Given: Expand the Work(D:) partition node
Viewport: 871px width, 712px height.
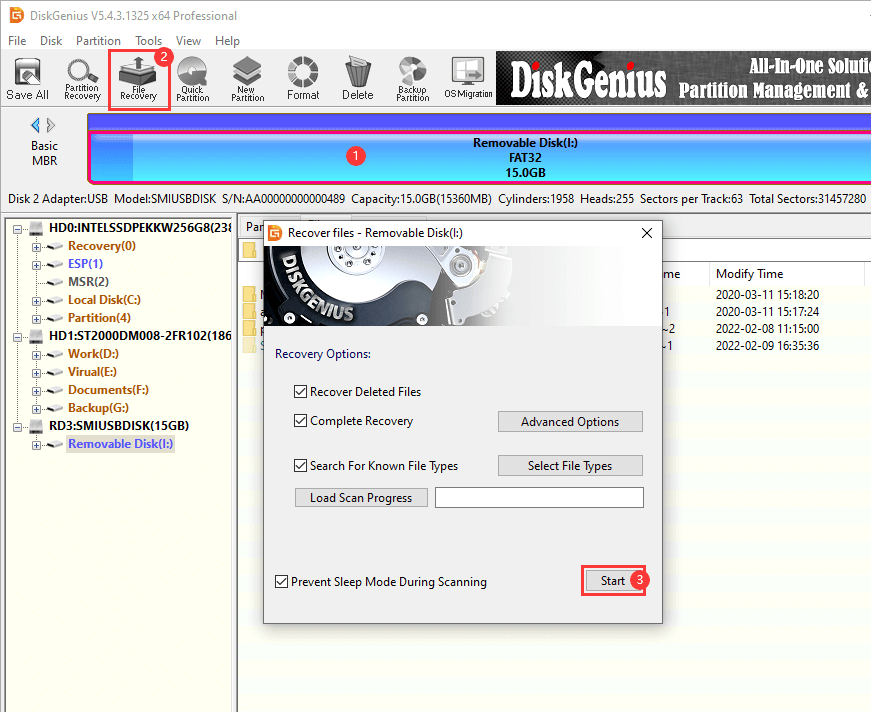Looking at the screenshot, I should pos(37,354).
